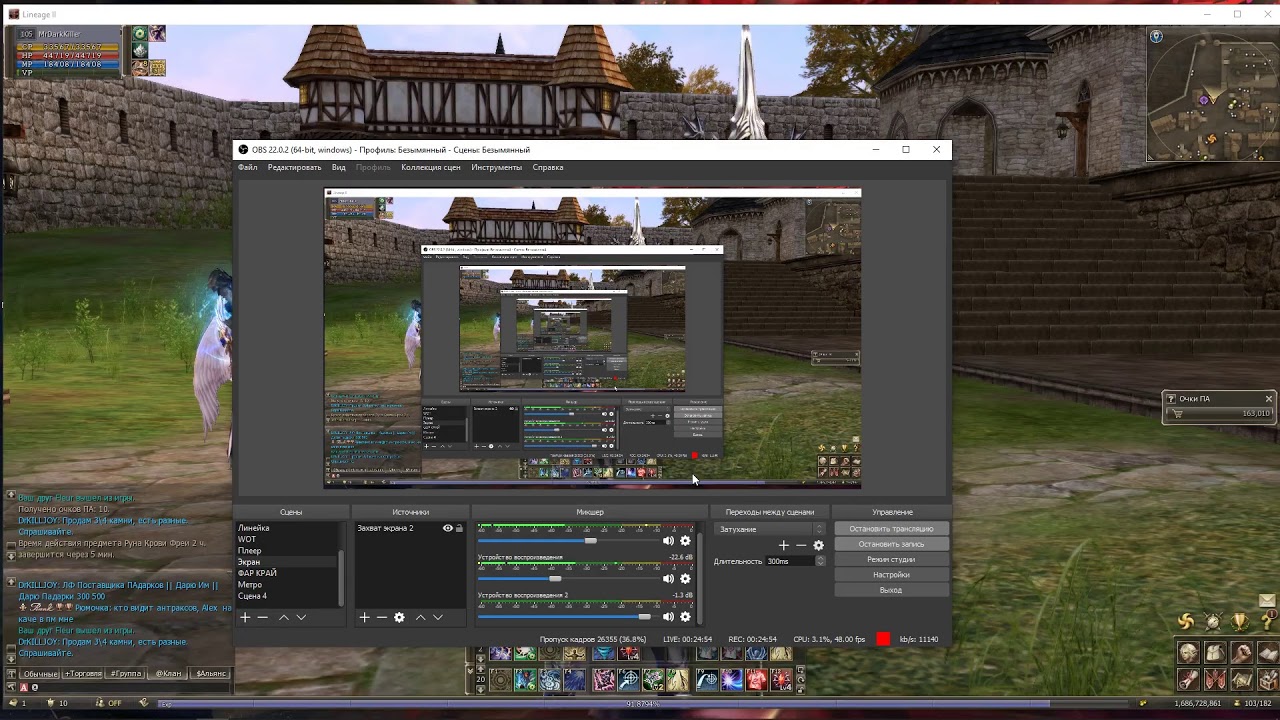The height and width of the screenshot is (720, 1280).
Task: Open the Файл menu
Action: 247,167
